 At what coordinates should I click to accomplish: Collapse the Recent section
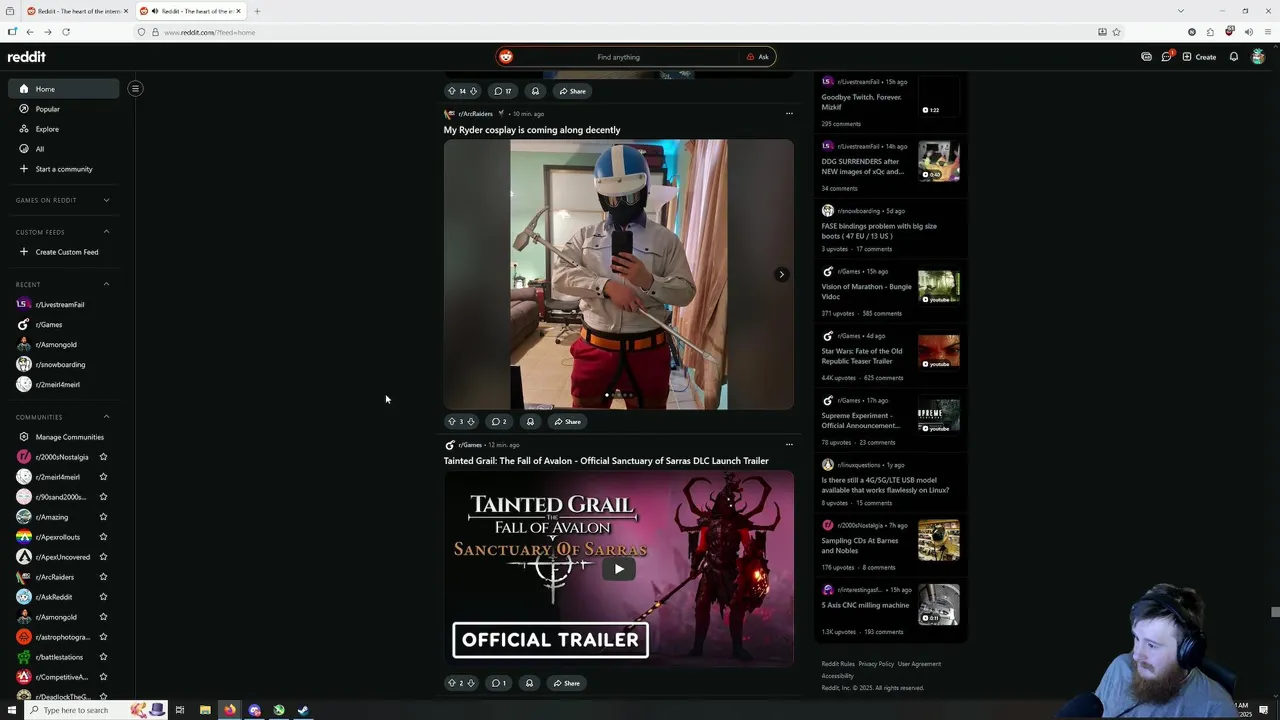[106, 284]
